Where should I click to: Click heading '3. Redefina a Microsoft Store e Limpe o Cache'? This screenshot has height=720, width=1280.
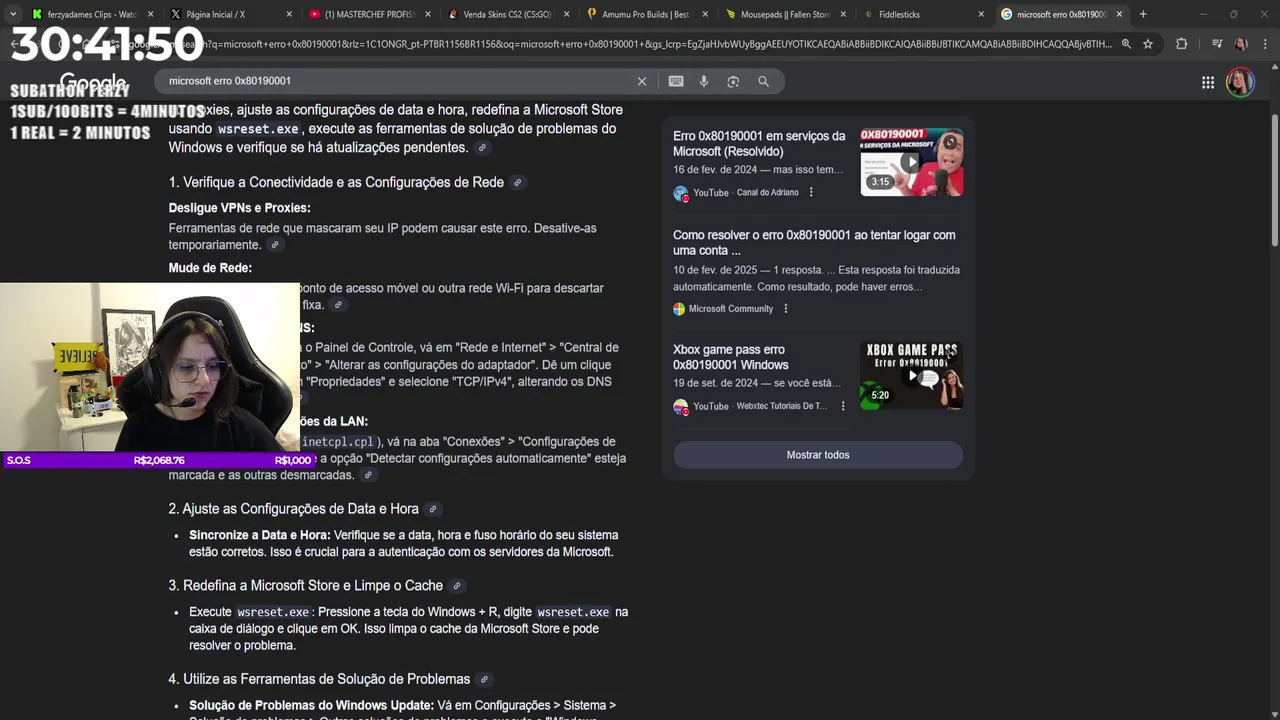(306, 586)
